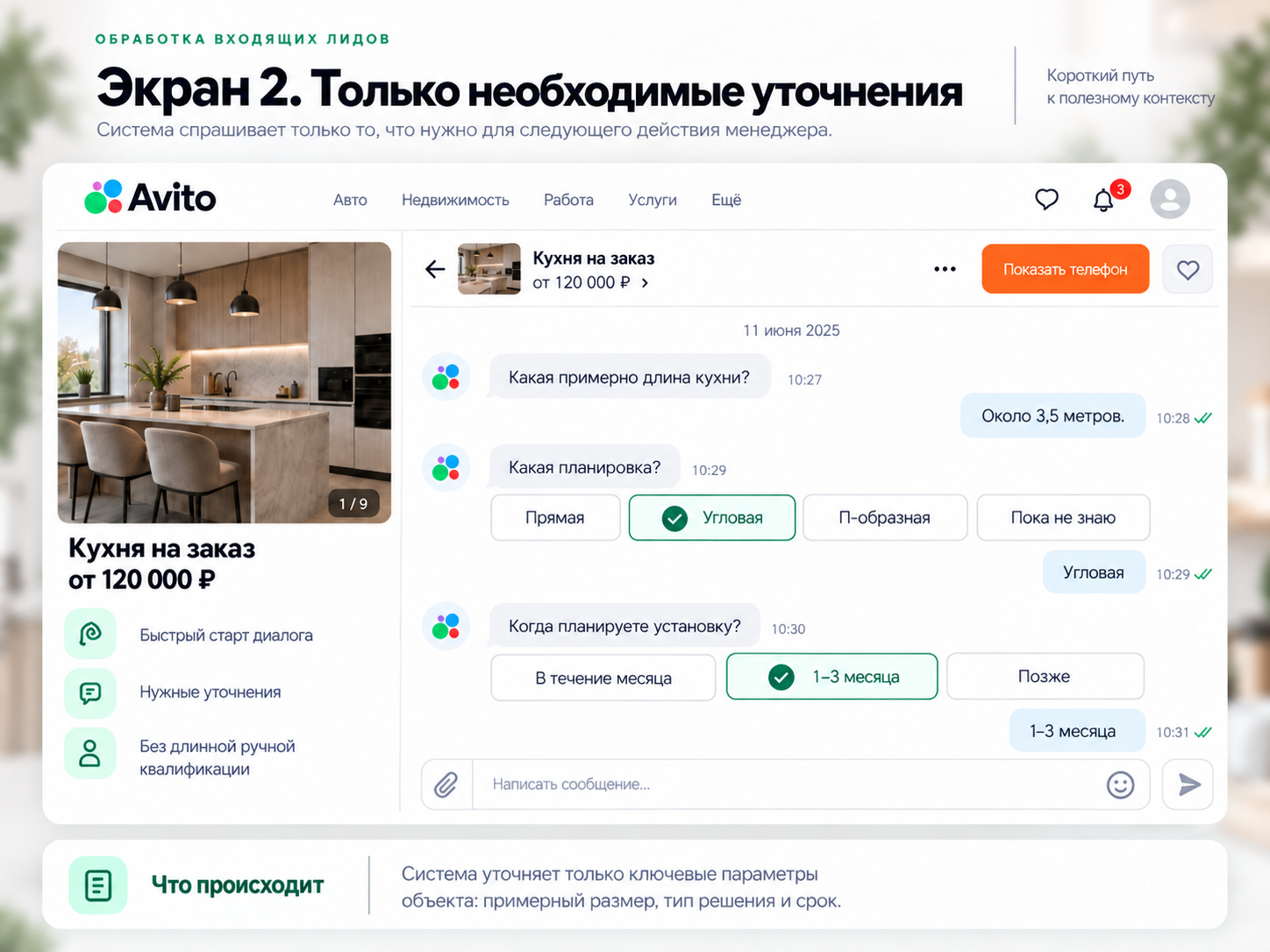Open the Avito logo home link

[150, 197]
